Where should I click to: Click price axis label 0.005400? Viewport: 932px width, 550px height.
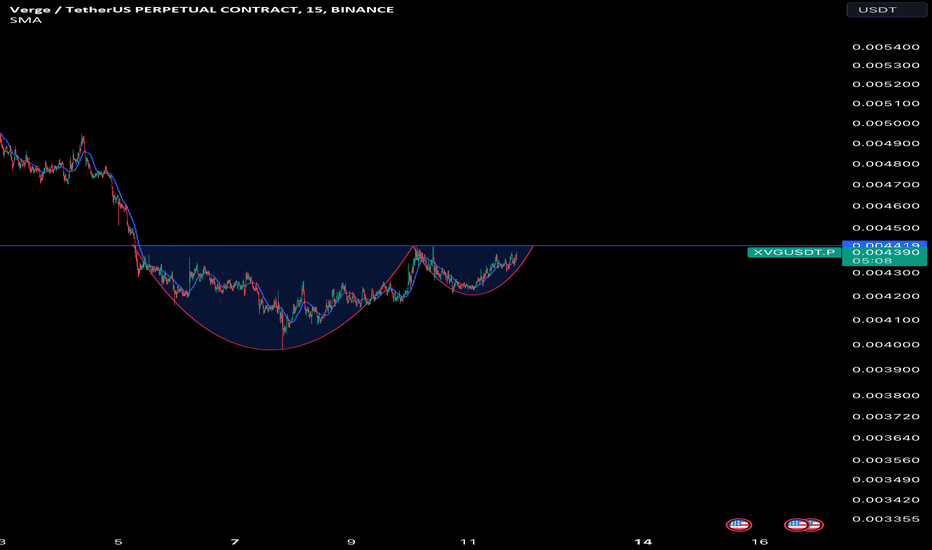pyautogui.click(x=886, y=47)
